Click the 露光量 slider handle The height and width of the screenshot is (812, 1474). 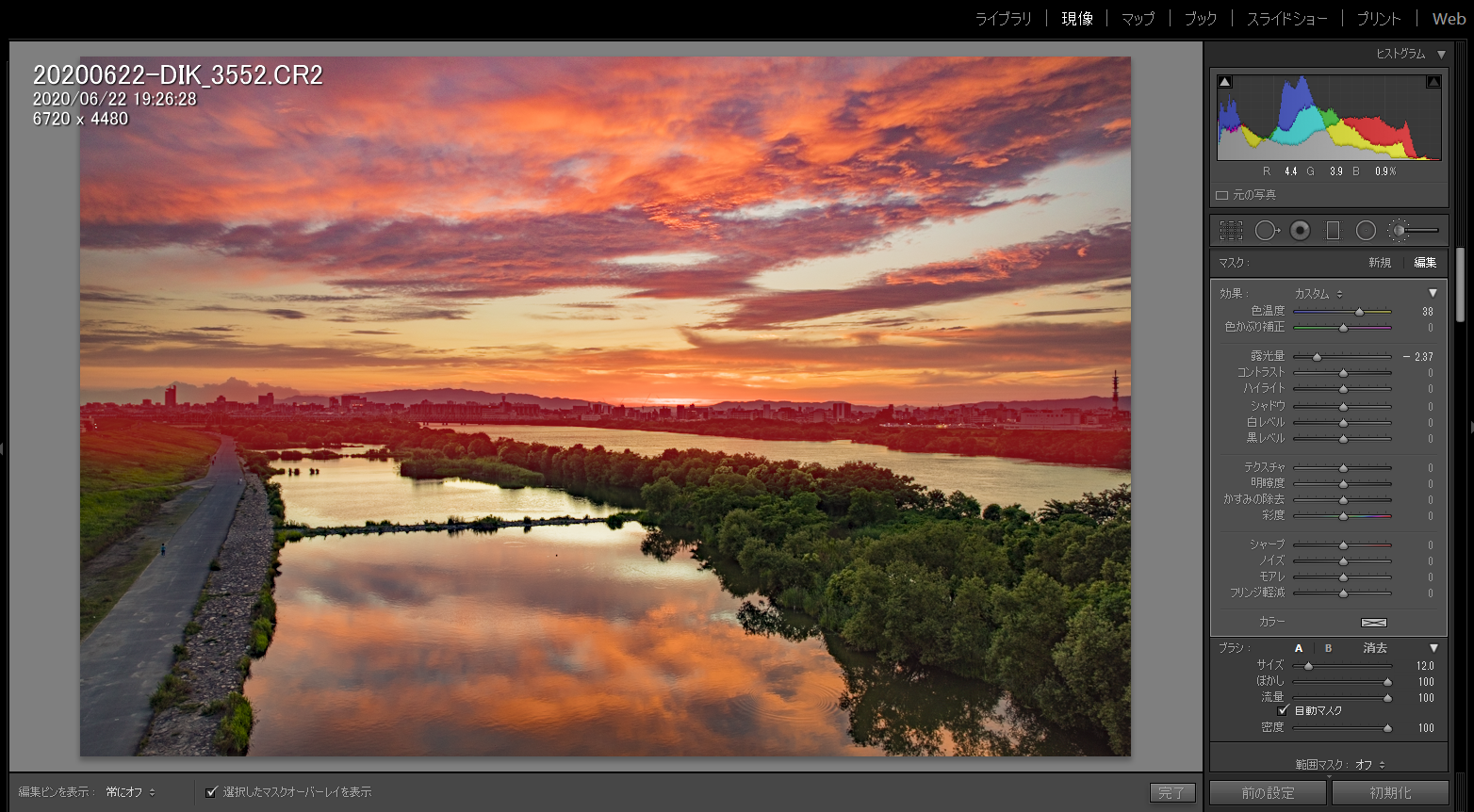coord(1317,357)
